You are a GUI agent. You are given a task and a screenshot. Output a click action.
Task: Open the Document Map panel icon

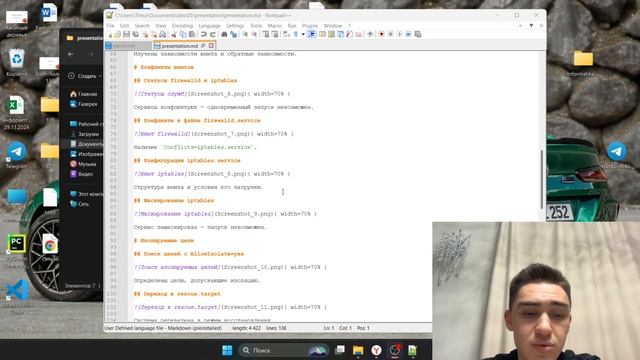[x=331, y=34]
